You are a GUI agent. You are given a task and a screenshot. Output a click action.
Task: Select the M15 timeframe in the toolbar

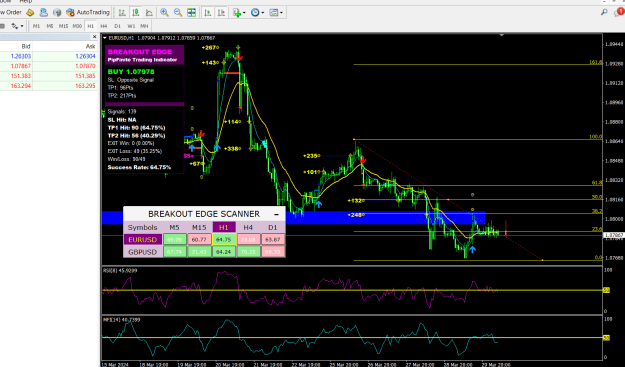click(x=63, y=26)
